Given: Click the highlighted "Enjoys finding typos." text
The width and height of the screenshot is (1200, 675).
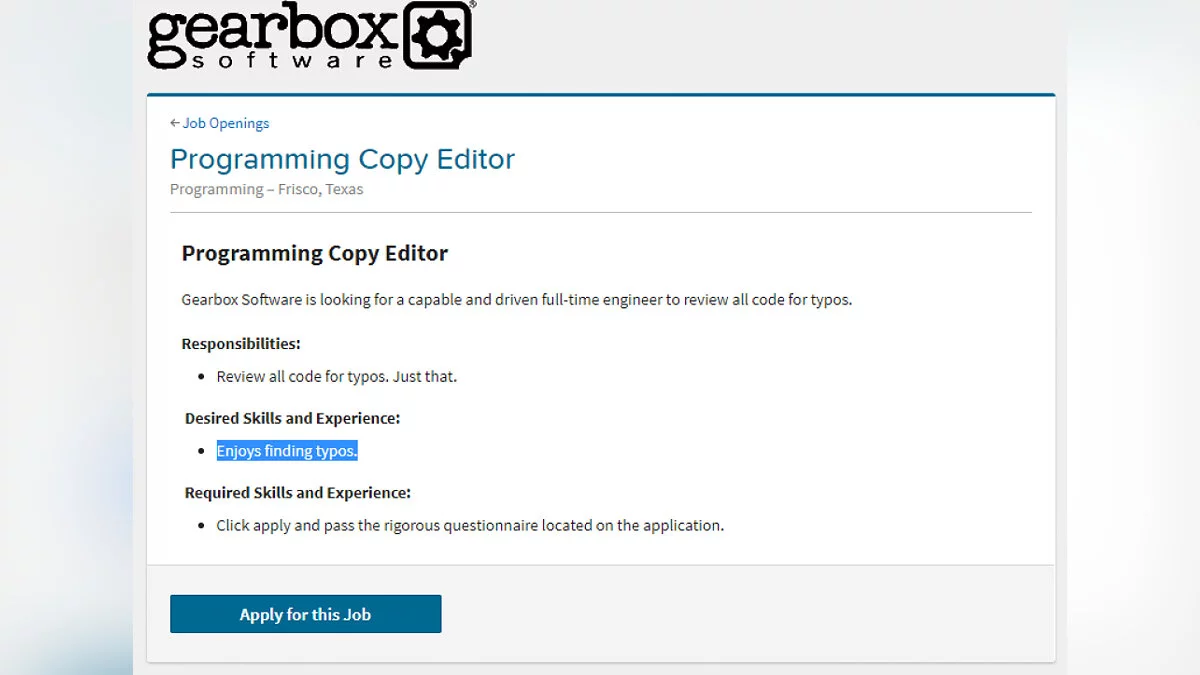Looking at the screenshot, I should (287, 451).
